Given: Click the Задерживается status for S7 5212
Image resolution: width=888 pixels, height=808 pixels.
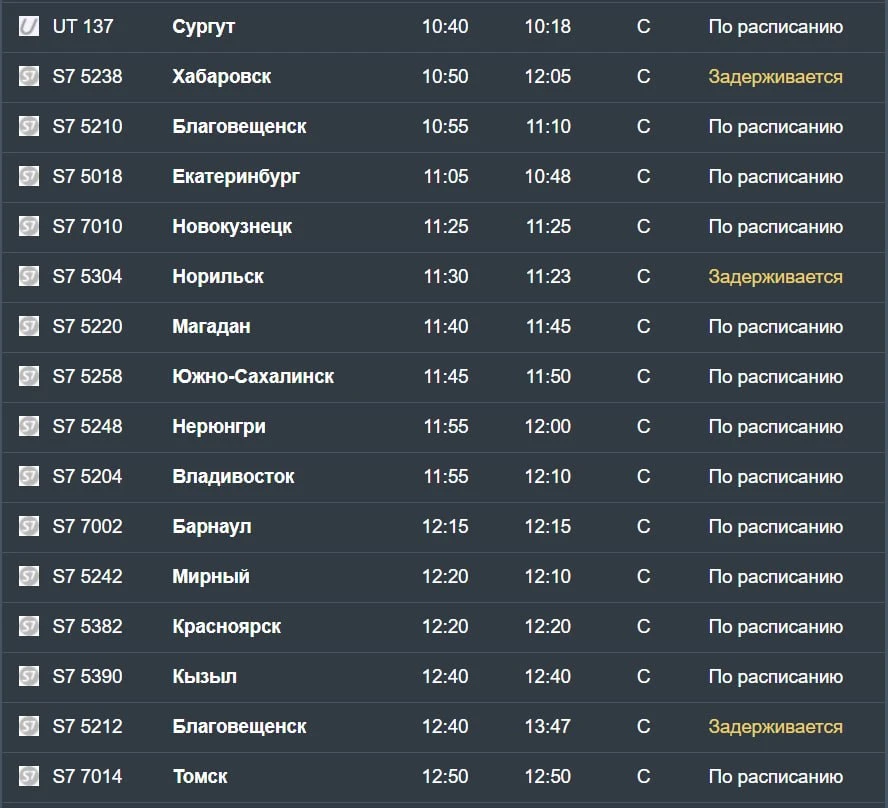Looking at the screenshot, I should tap(775, 726).
